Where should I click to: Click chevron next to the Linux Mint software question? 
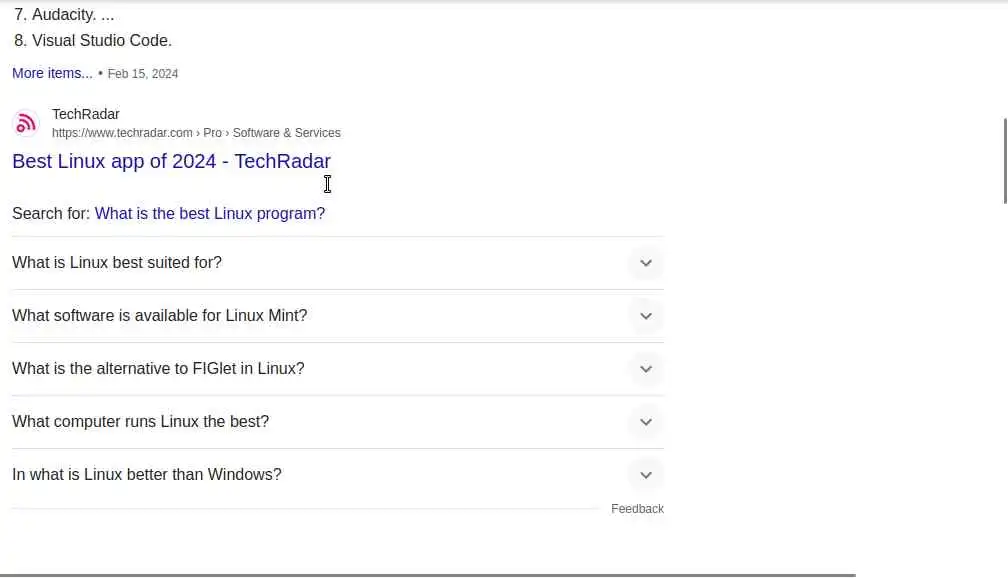646,316
